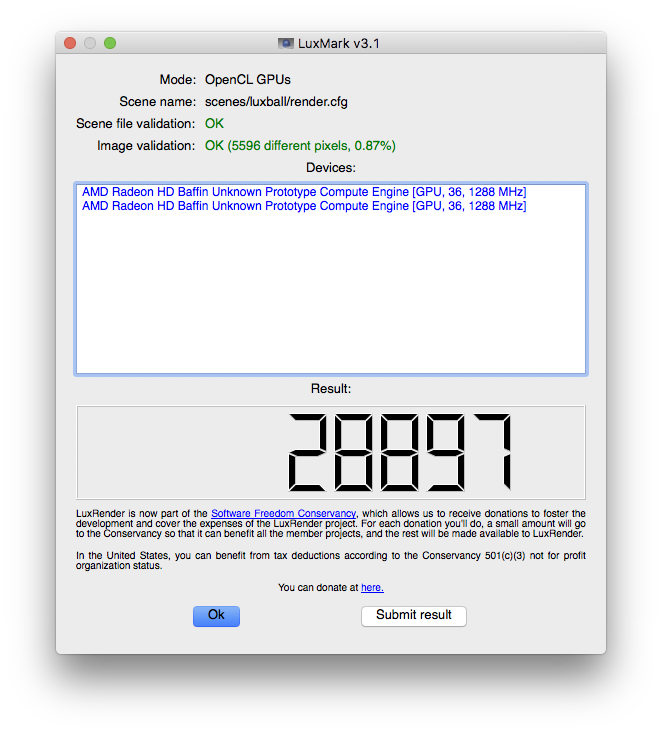Click the LuxMark title bar icon
Viewport: 662px width, 734px height.
click(x=286, y=44)
